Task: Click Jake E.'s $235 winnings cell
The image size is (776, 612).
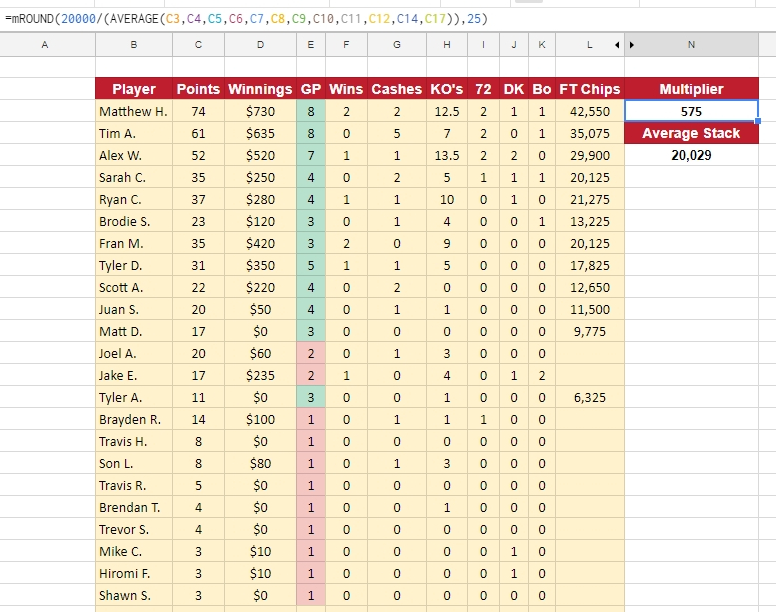Action: 260,376
